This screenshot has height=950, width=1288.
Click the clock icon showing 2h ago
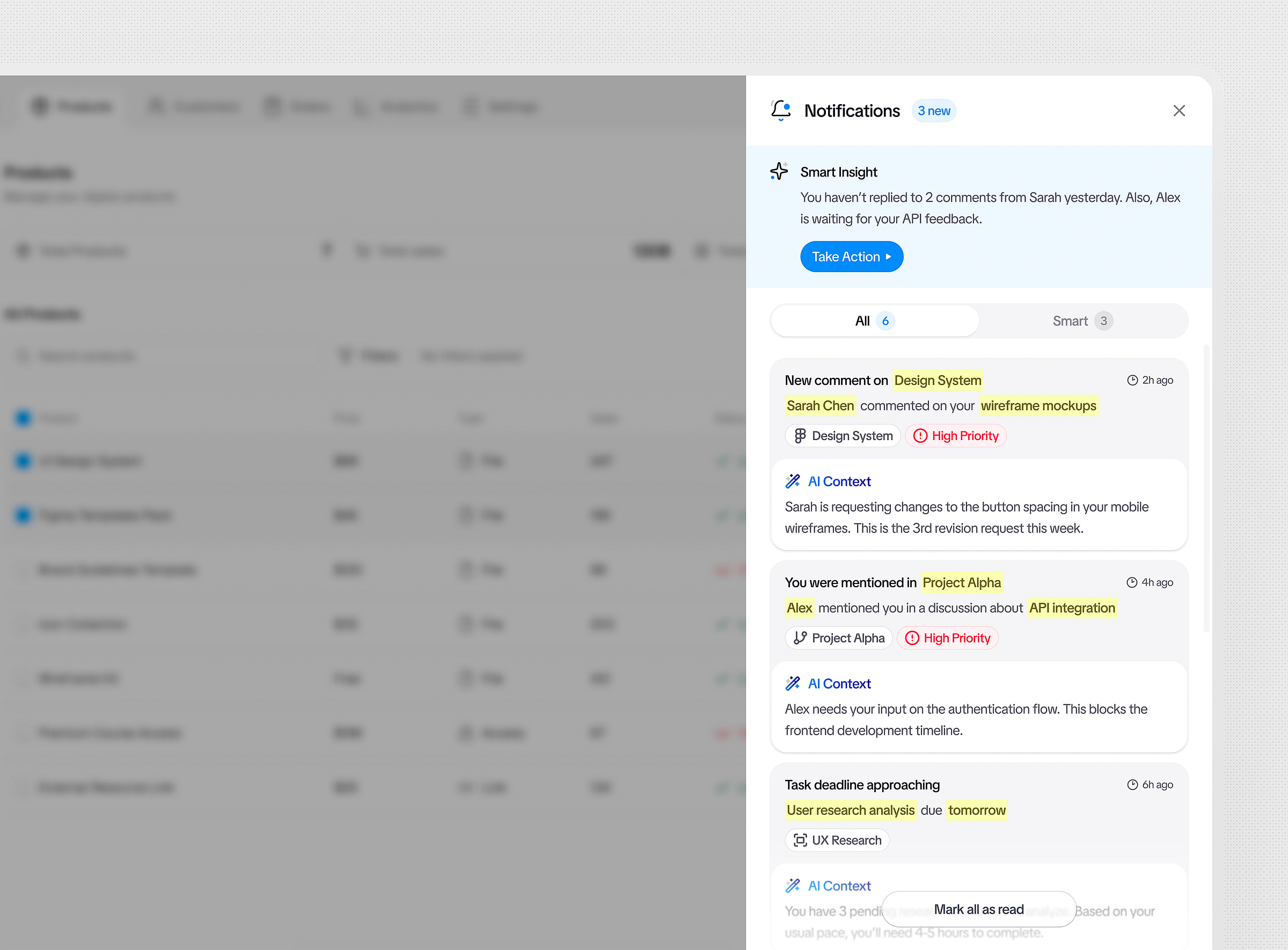[x=1132, y=379]
